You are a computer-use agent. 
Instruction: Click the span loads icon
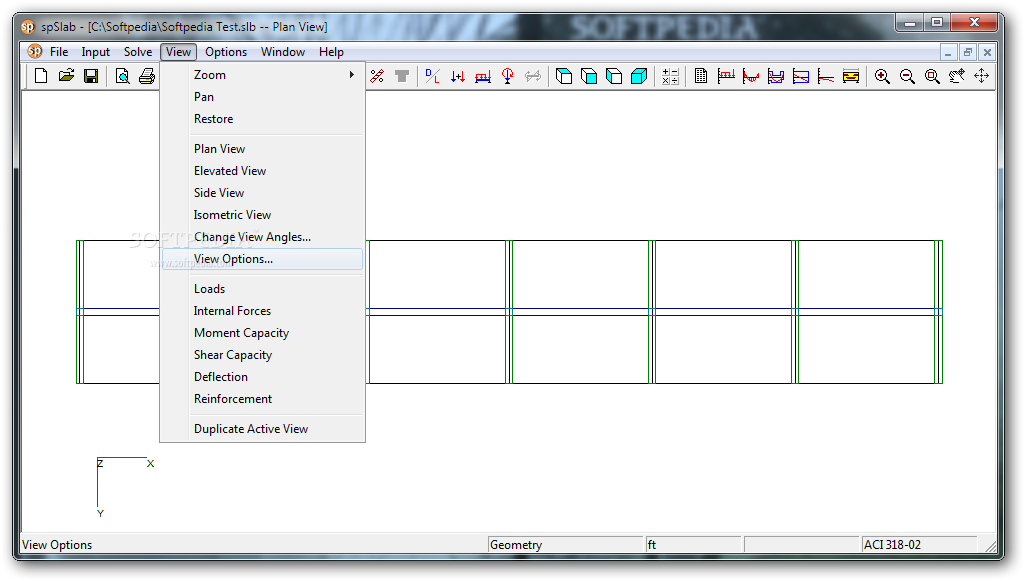(x=482, y=76)
